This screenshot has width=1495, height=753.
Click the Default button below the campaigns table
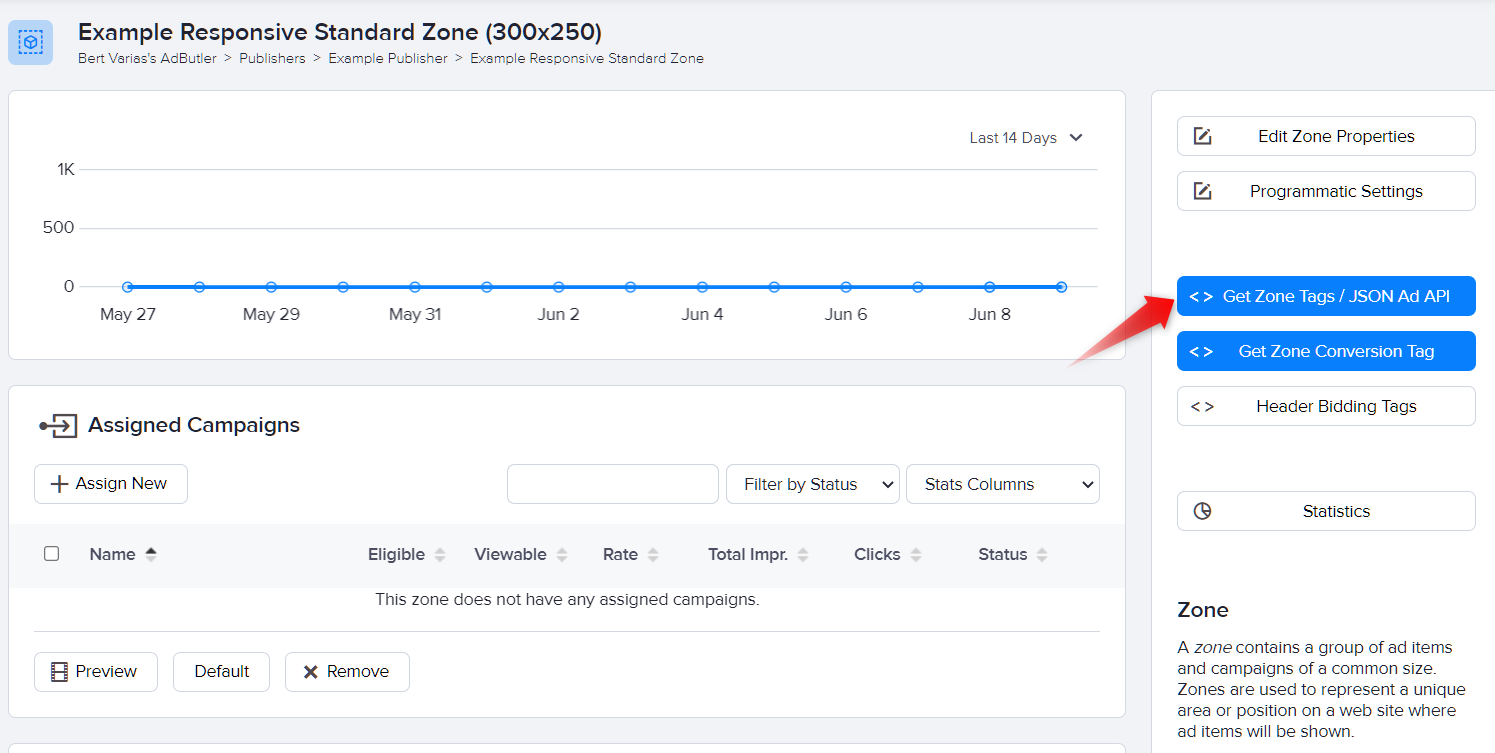(221, 671)
